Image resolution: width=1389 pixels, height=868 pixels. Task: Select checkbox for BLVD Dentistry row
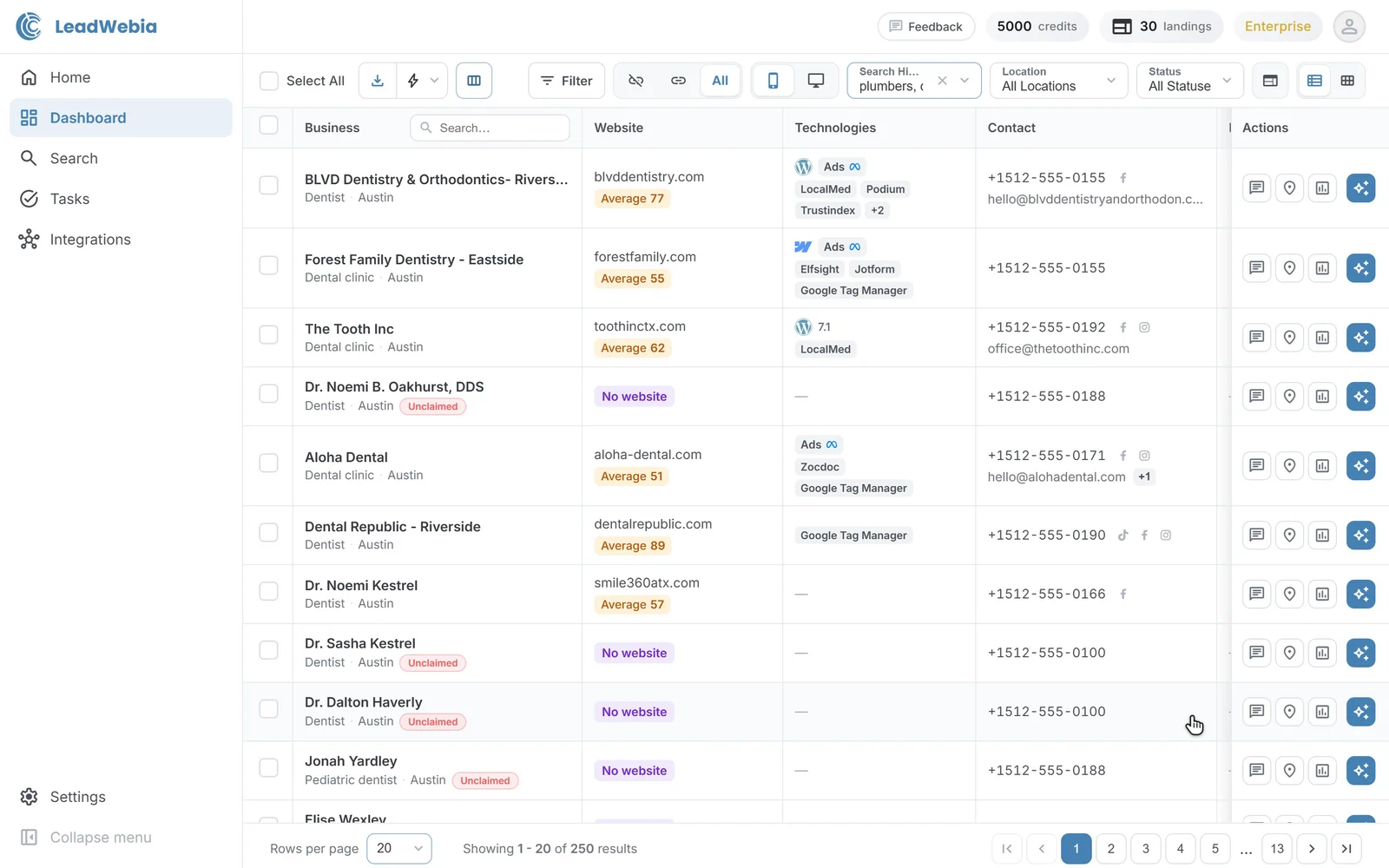(x=269, y=185)
